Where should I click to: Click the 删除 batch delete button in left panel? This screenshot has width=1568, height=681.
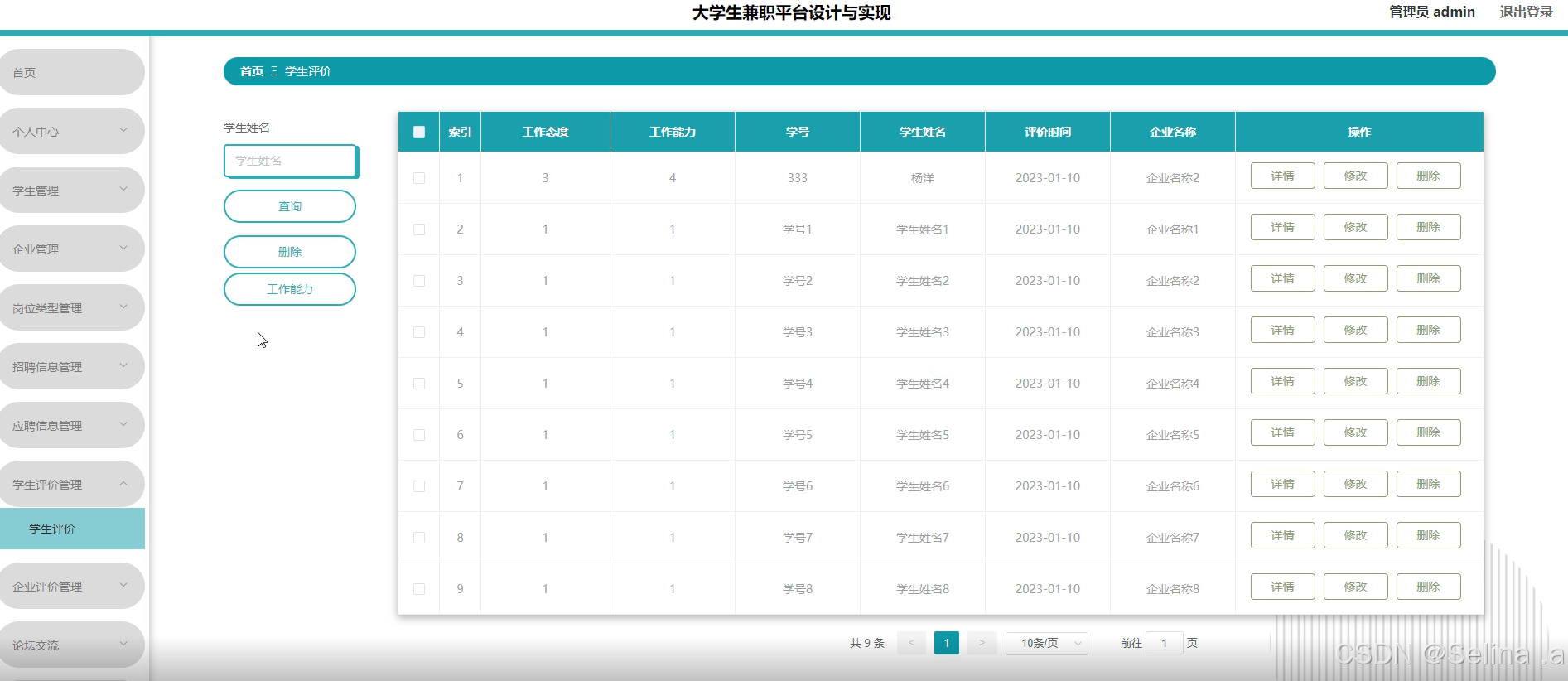290,252
